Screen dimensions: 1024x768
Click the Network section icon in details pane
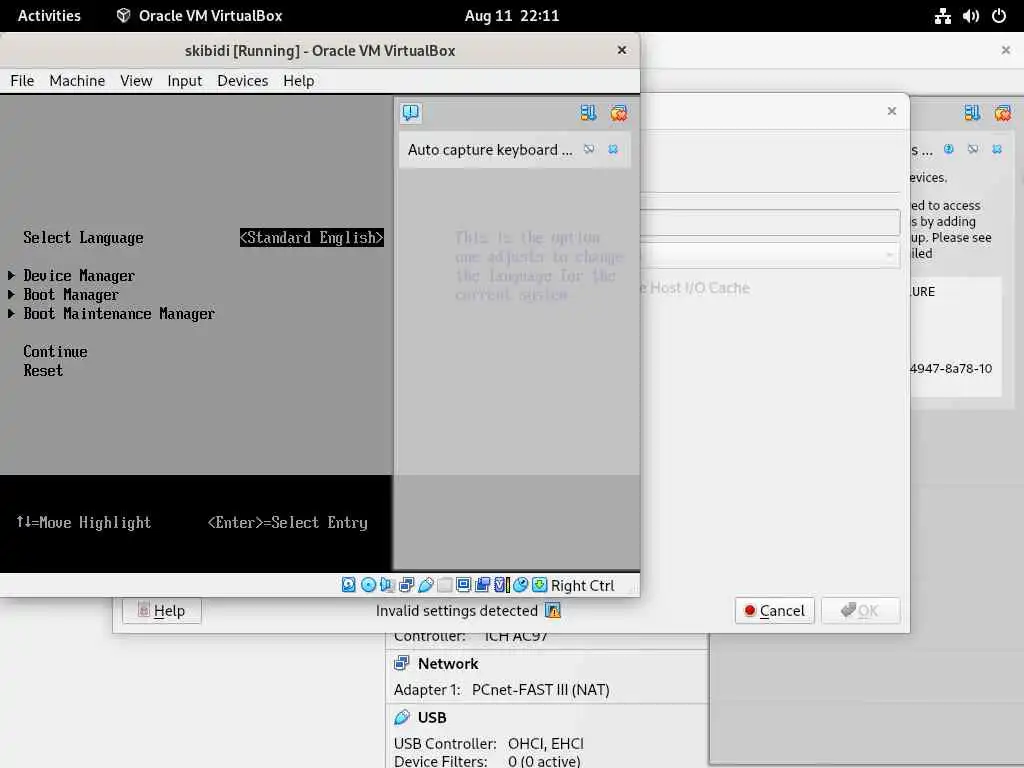(402, 664)
